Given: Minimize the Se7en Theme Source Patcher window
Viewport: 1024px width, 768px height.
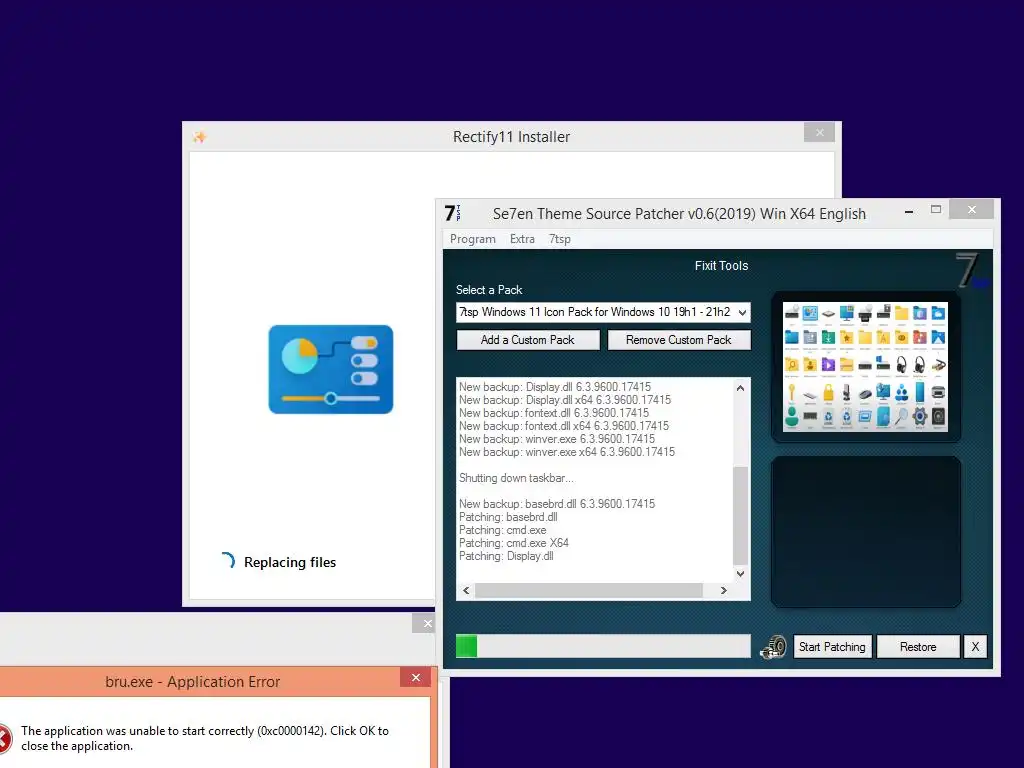Looking at the screenshot, I should click(x=908, y=212).
